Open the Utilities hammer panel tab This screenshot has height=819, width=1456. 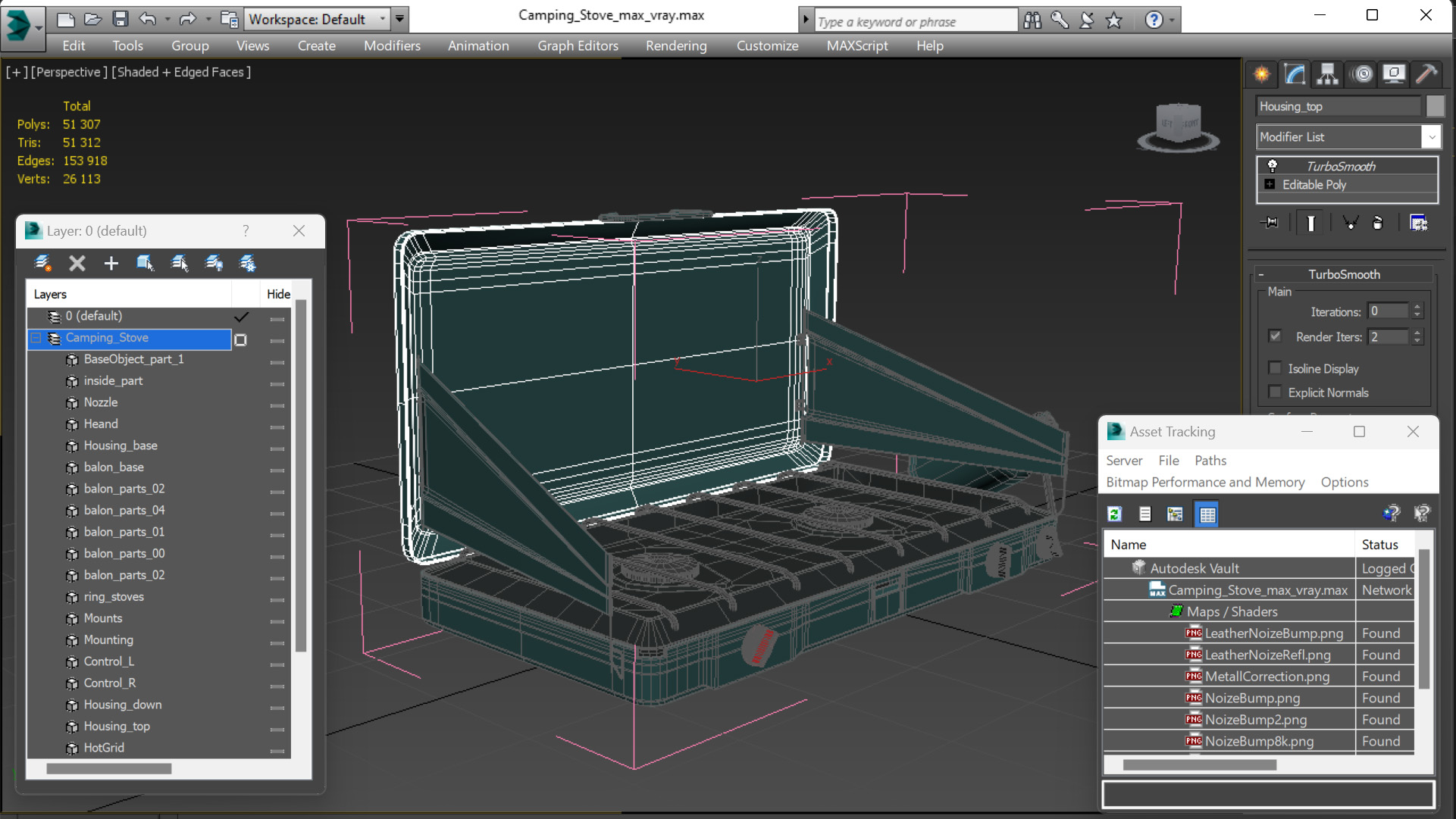1426,73
